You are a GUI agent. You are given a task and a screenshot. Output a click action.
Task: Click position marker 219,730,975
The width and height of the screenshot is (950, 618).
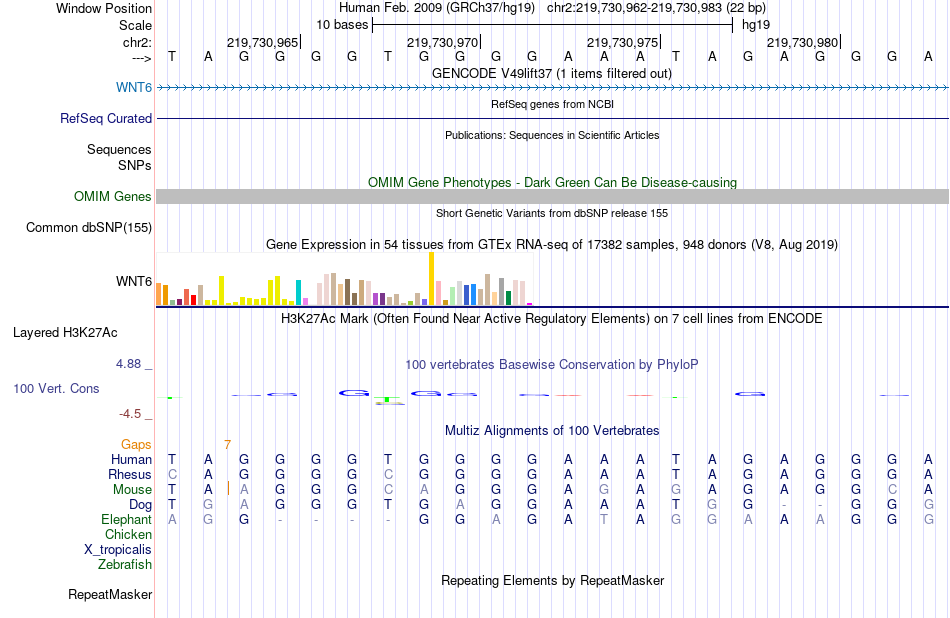(623, 42)
